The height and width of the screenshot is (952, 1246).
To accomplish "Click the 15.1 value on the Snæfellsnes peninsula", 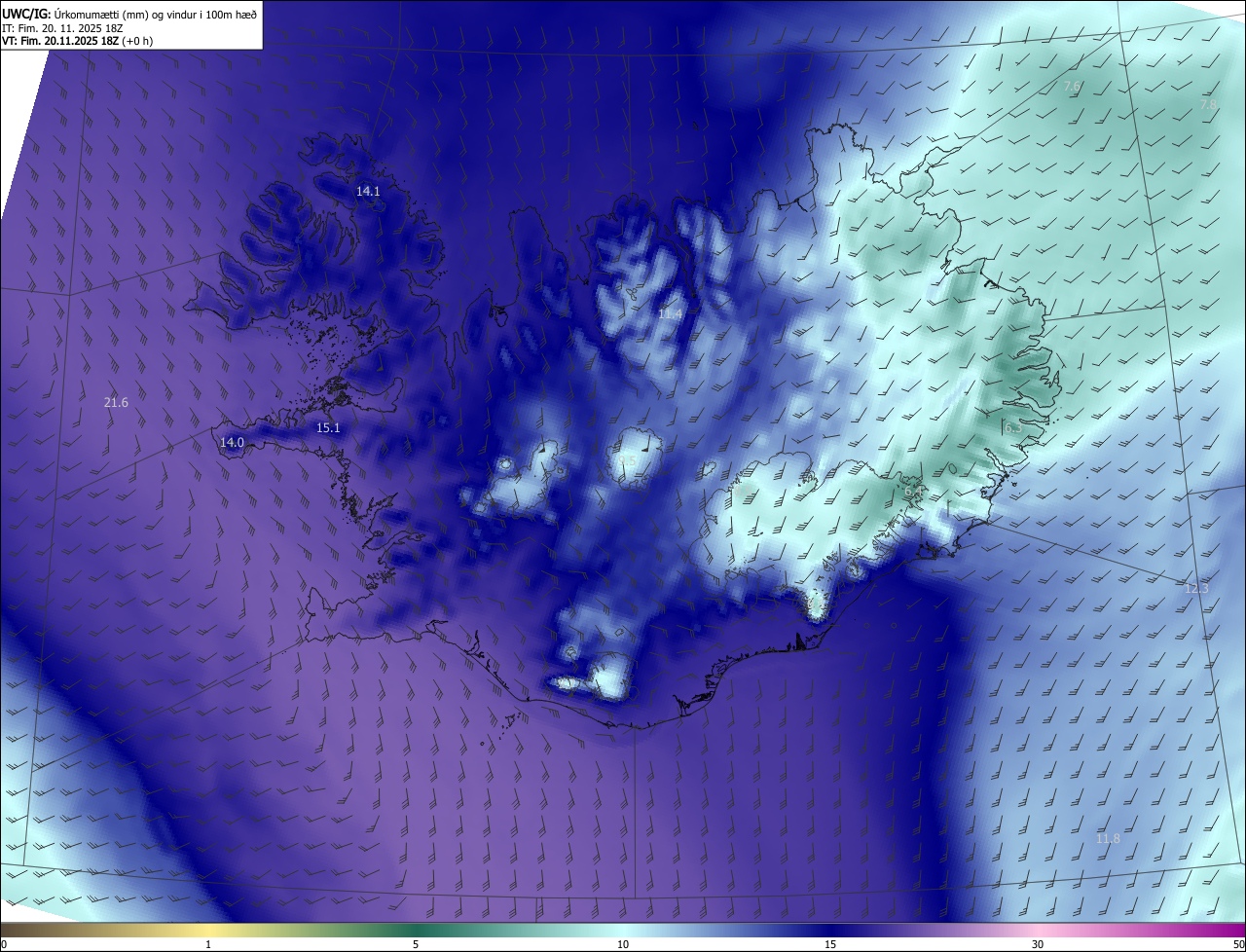I will (328, 428).
